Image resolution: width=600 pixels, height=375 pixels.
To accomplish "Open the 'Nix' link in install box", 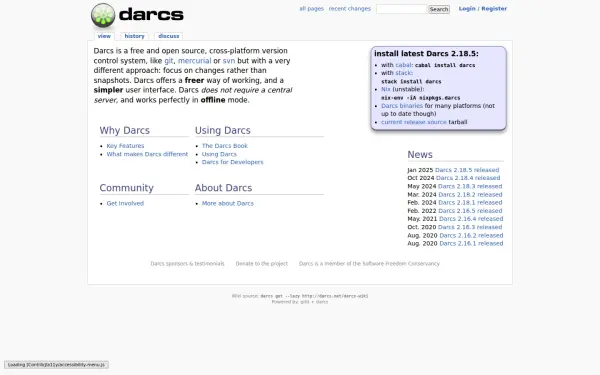I will [386, 89].
